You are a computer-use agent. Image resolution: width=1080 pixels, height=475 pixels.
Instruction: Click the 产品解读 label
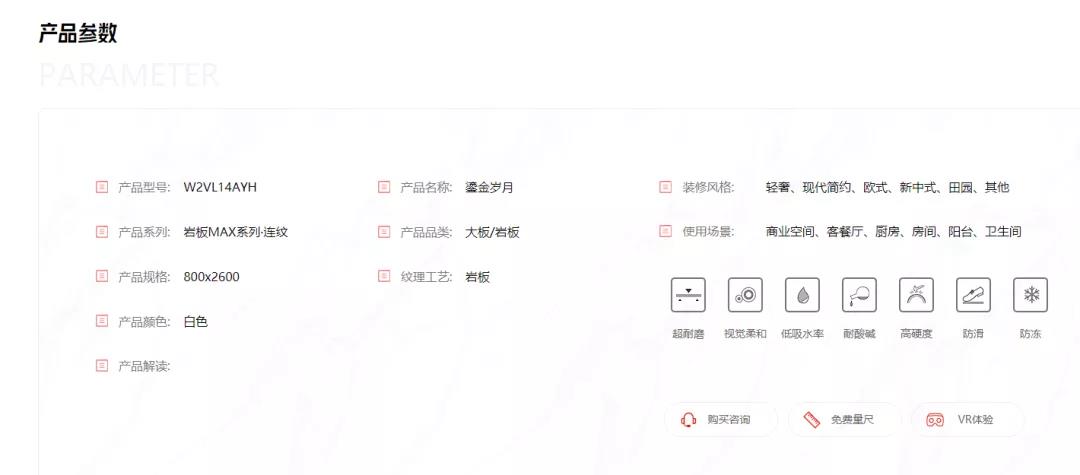click(144, 366)
